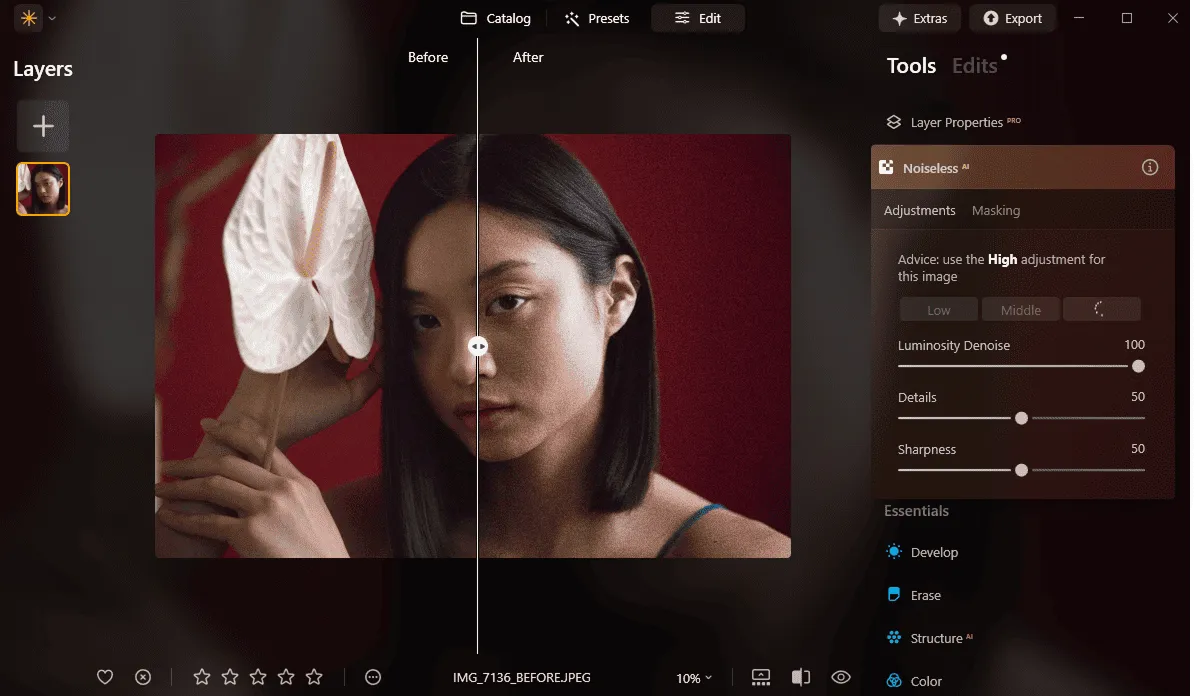Show the histogram via its bottom toolbar icon

(760, 677)
